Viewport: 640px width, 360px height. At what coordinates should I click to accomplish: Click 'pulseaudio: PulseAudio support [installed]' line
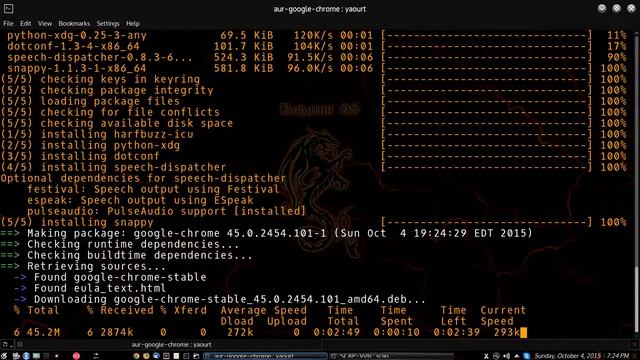point(167,211)
